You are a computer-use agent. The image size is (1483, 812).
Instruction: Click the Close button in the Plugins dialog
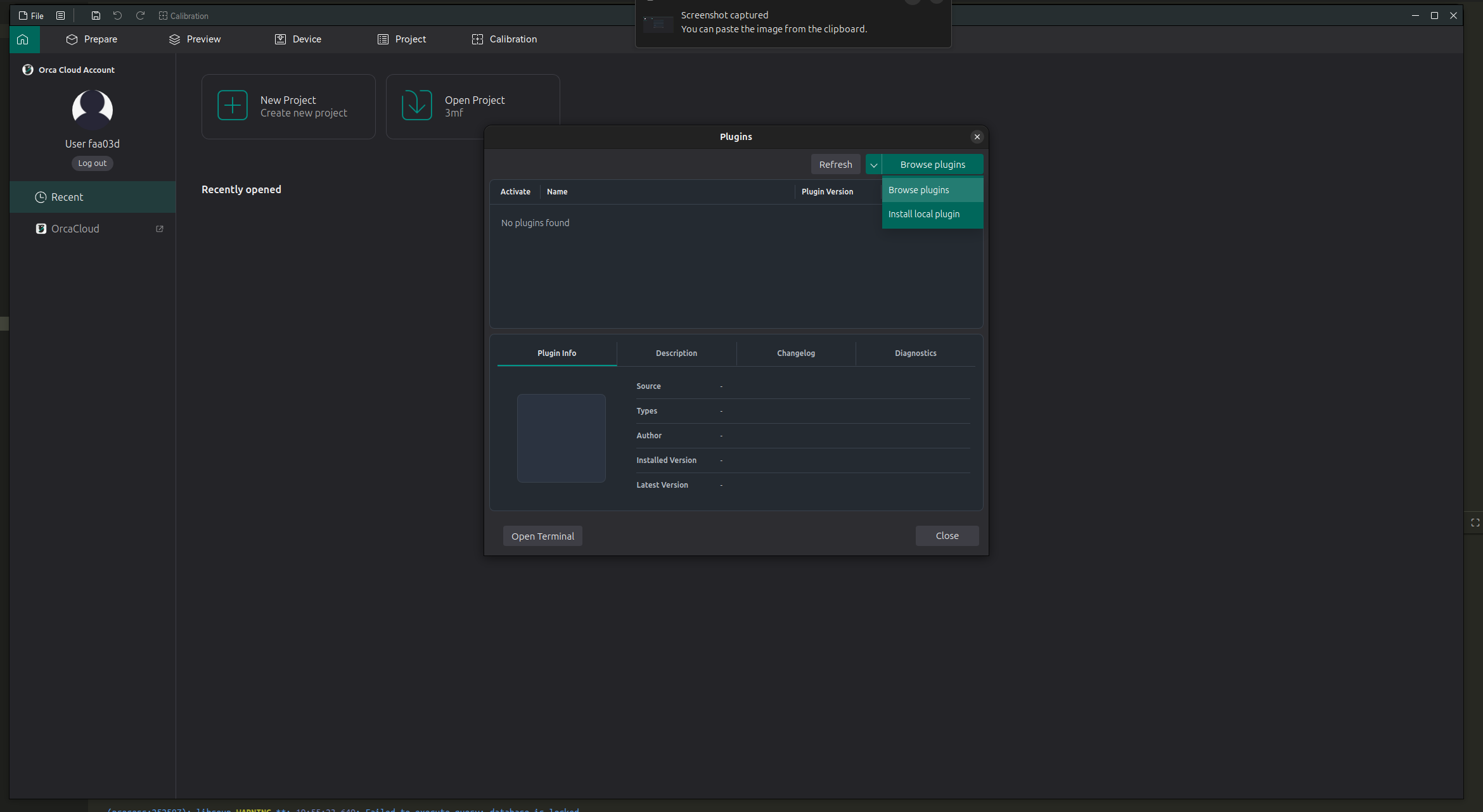click(947, 536)
